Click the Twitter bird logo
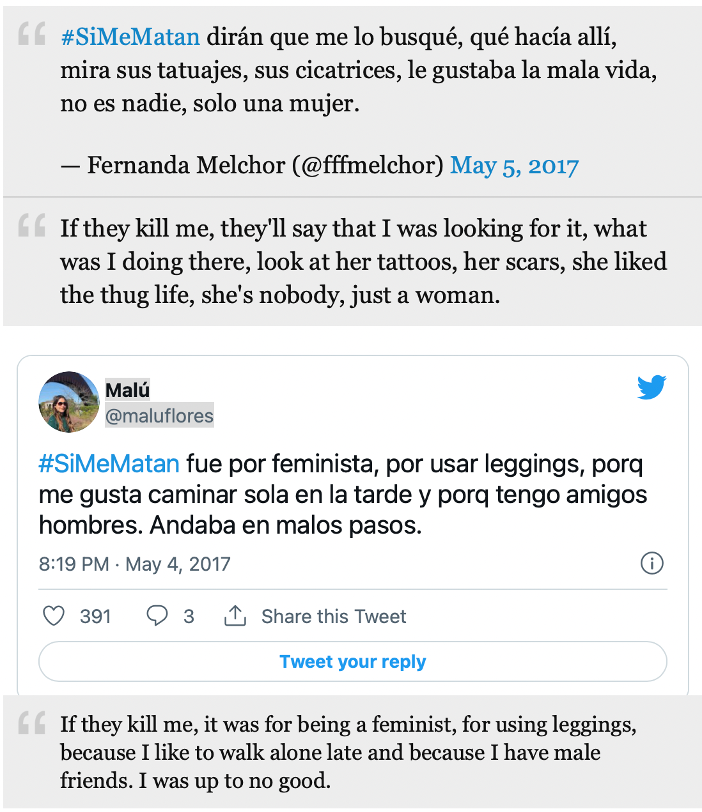Image resolution: width=702 pixels, height=812 pixels. click(x=651, y=387)
